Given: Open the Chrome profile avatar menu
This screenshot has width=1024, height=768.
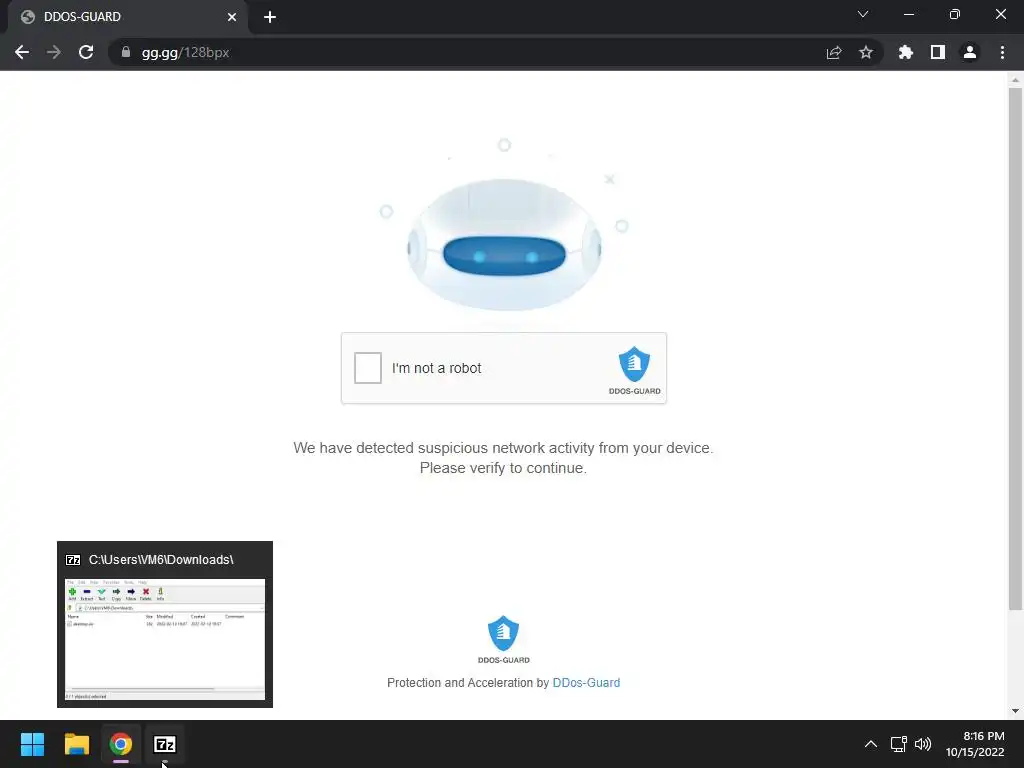Looking at the screenshot, I should click(970, 52).
